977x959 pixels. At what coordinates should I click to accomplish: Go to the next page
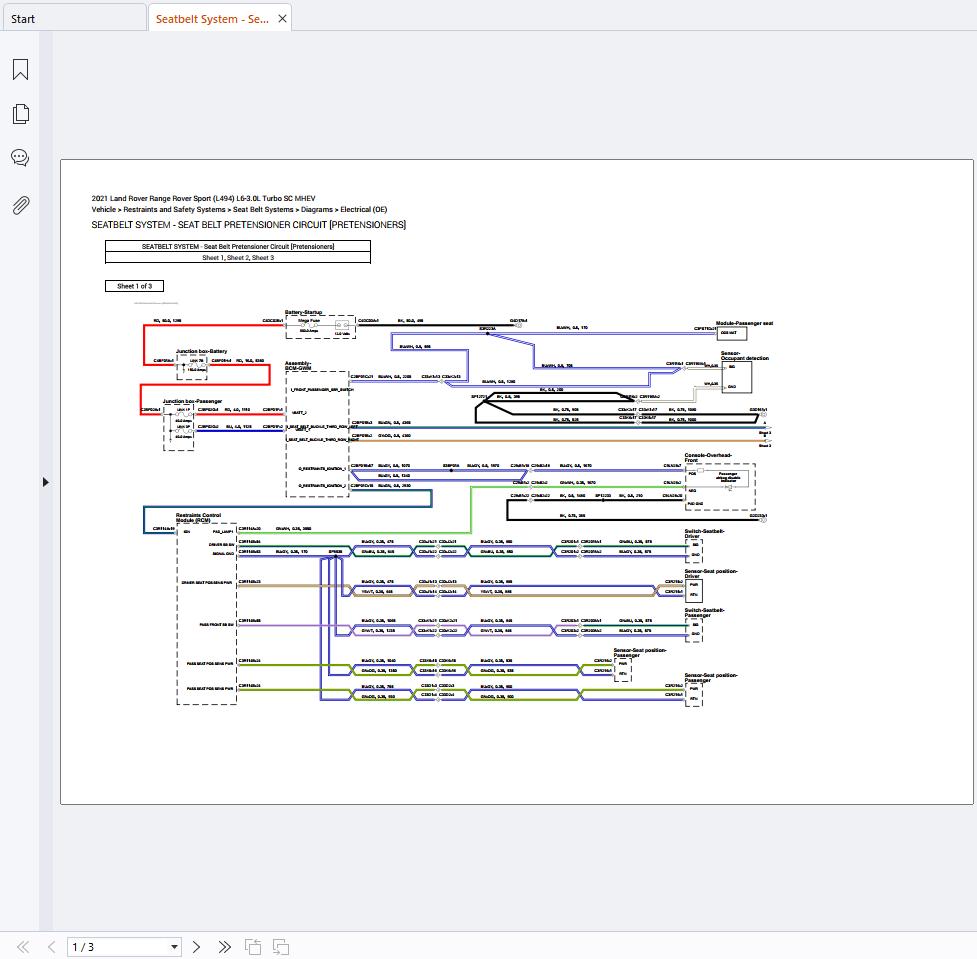pyautogui.click(x=196, y=946)
